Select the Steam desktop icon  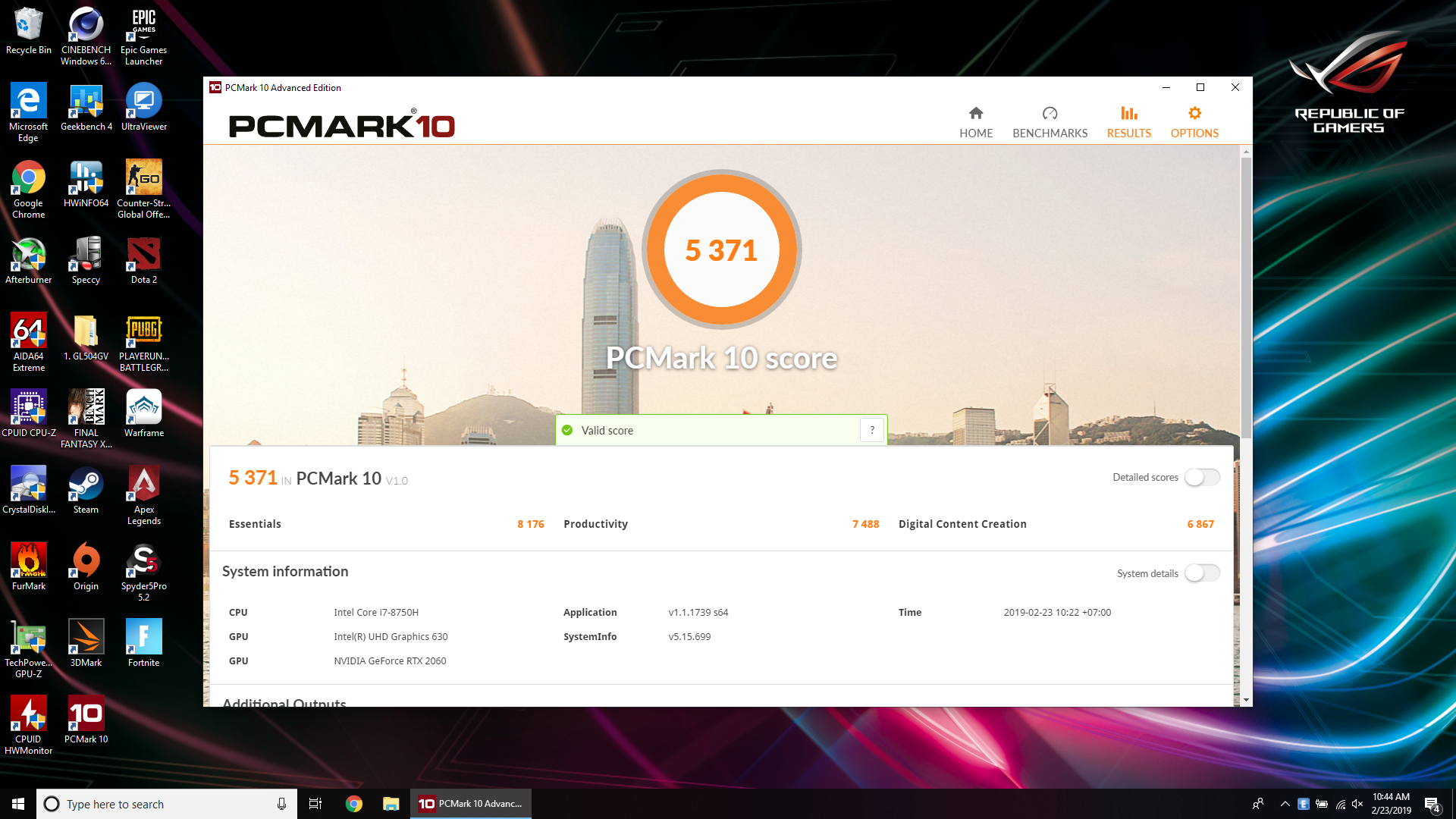(86, 490)
